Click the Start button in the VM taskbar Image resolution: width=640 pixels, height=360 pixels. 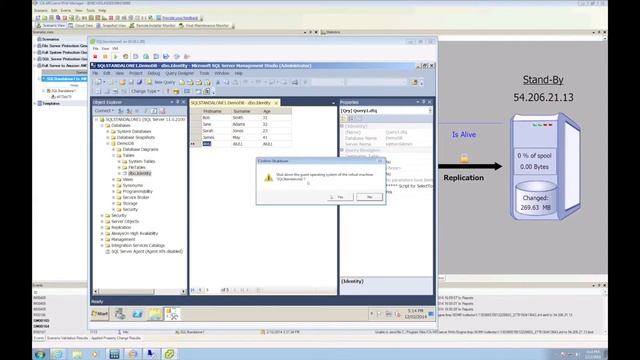[x=100, y=314]
